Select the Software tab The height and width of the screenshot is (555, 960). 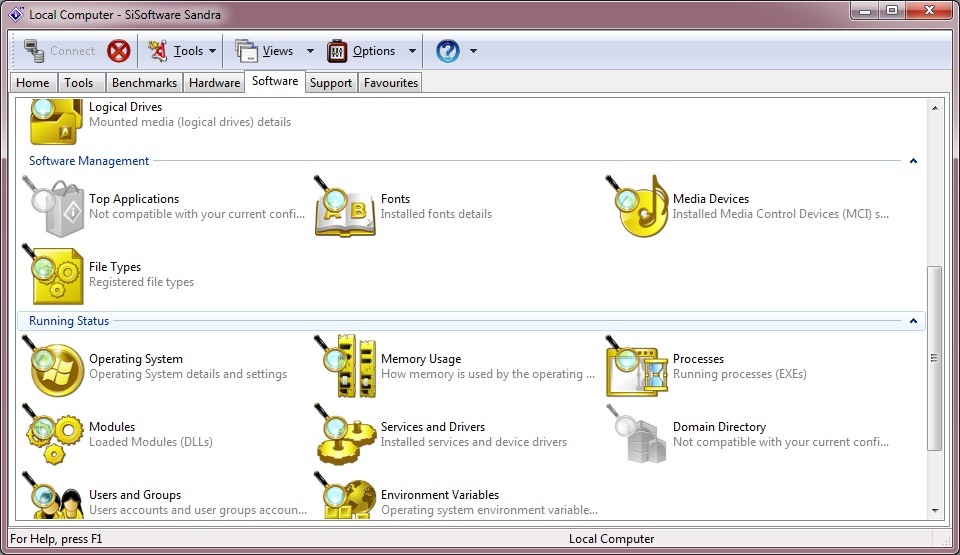(x=275, y=81)
